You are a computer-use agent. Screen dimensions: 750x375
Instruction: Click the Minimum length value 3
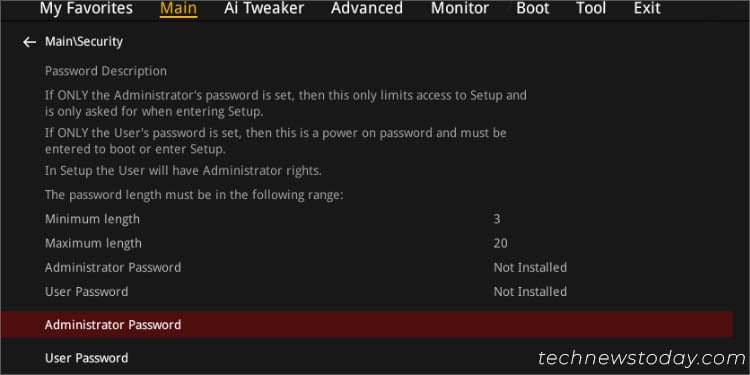(497, 220)
